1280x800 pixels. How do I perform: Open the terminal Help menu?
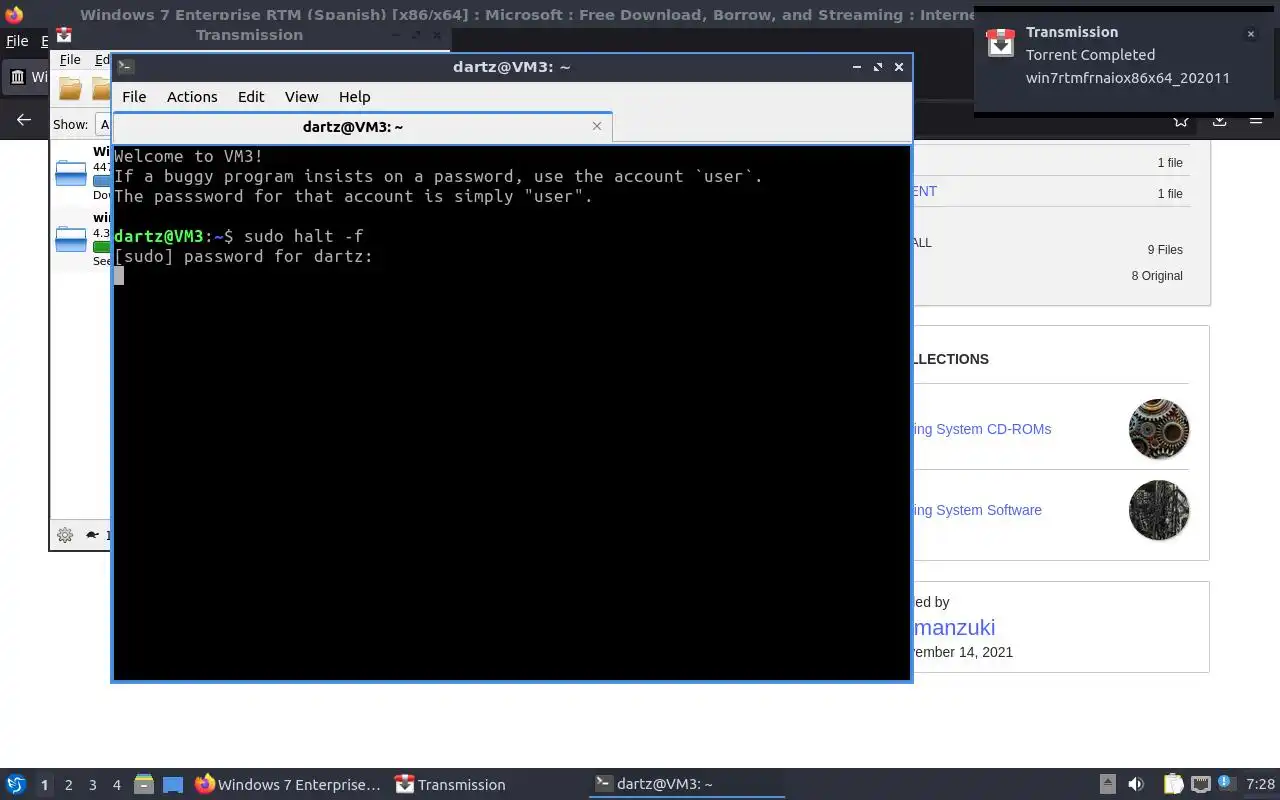(x=354, y=97)
